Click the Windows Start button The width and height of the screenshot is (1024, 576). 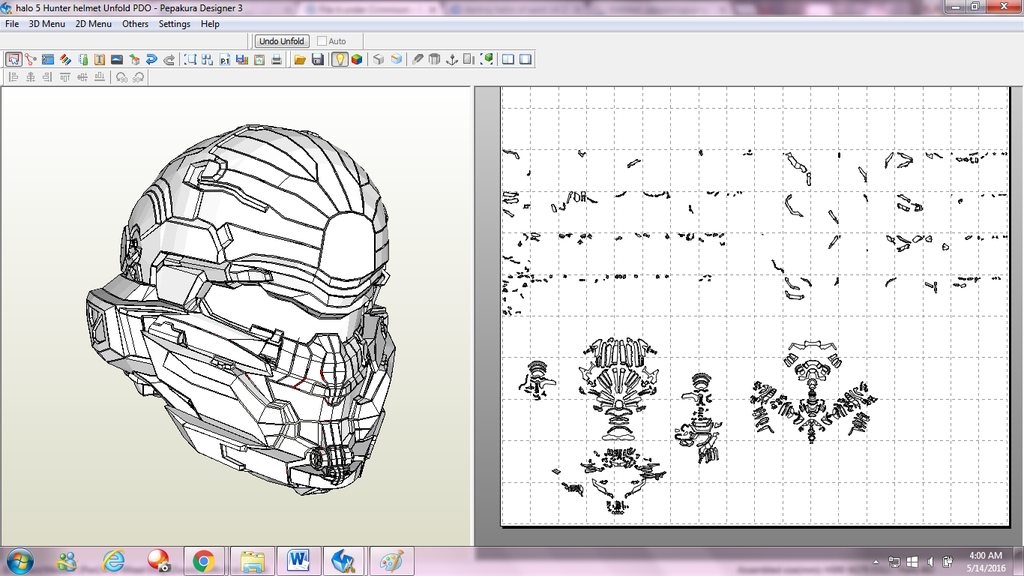click(x=19, y=560)
